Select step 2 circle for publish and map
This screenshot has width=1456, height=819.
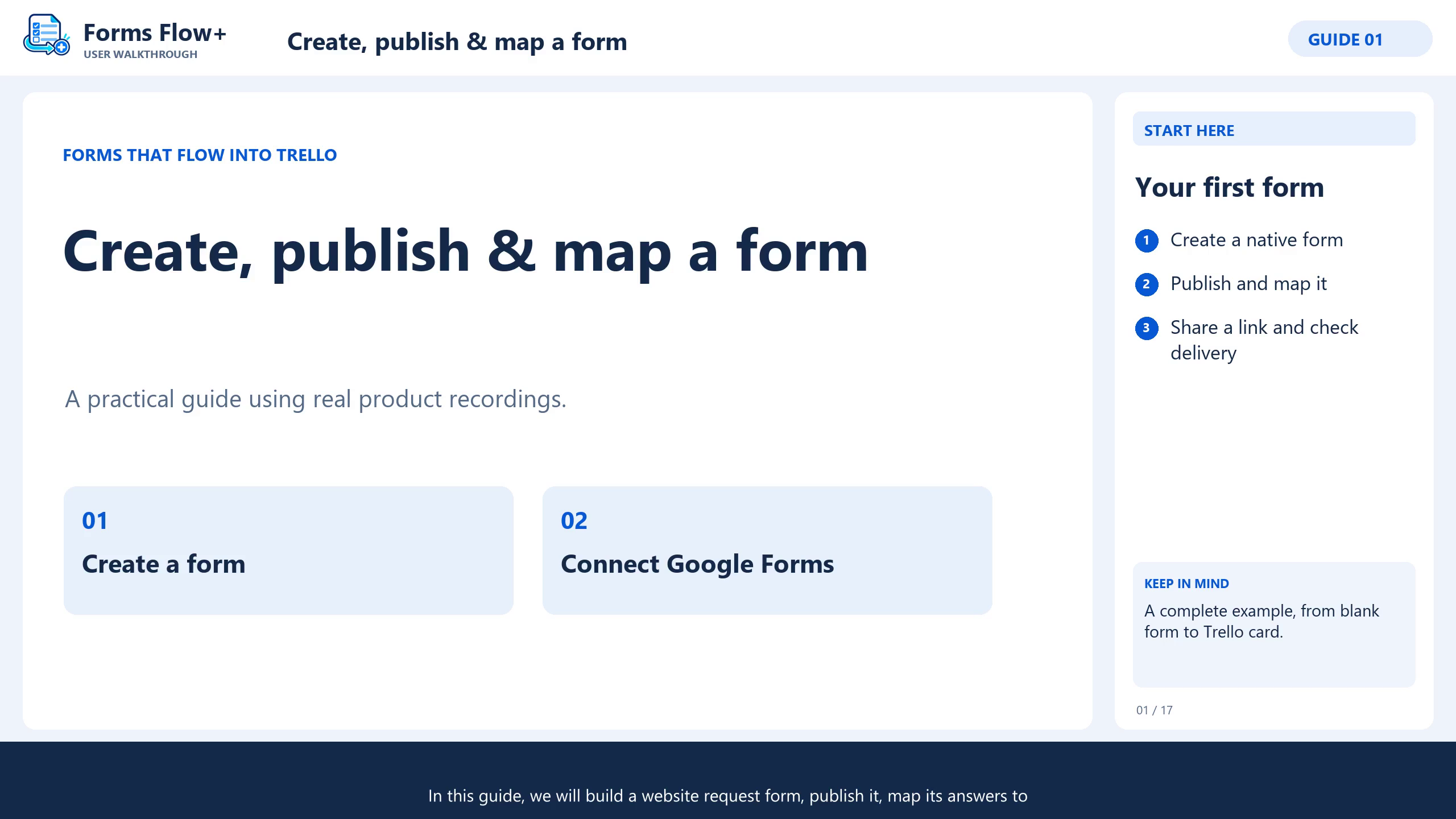[1147, 284]
